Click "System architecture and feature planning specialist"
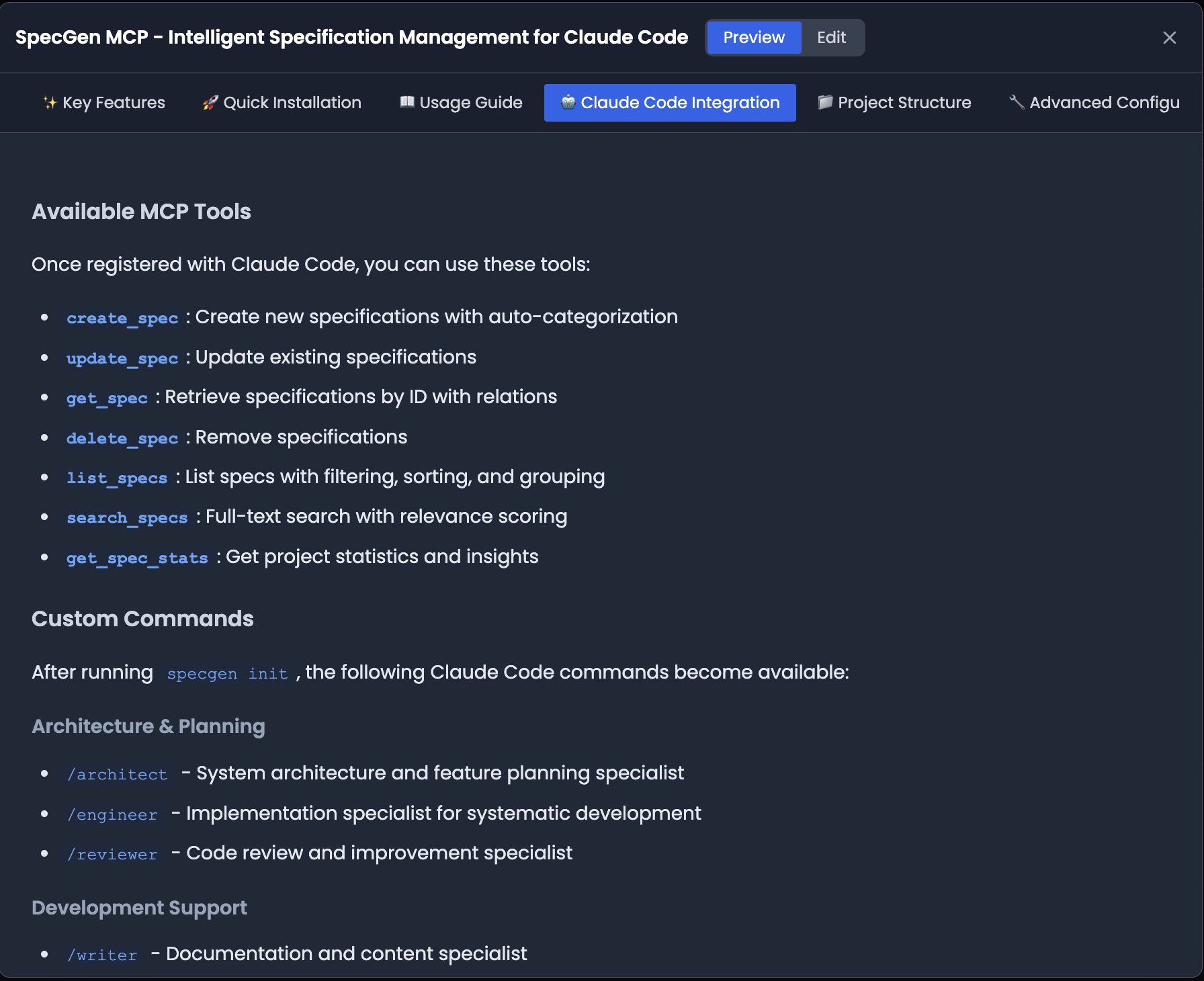1204x981 pixels. click(x=440, y=773)
